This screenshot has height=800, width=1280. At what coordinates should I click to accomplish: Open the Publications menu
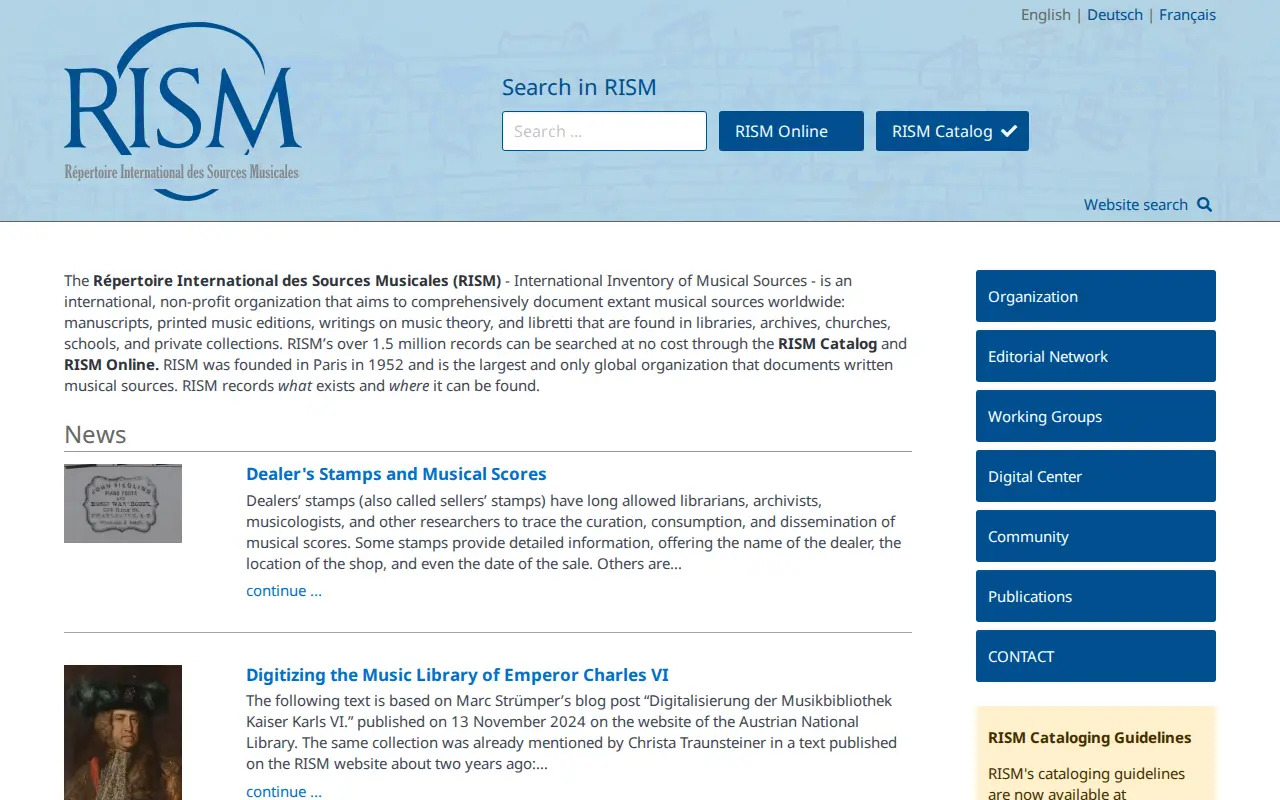click(1096, 596)
